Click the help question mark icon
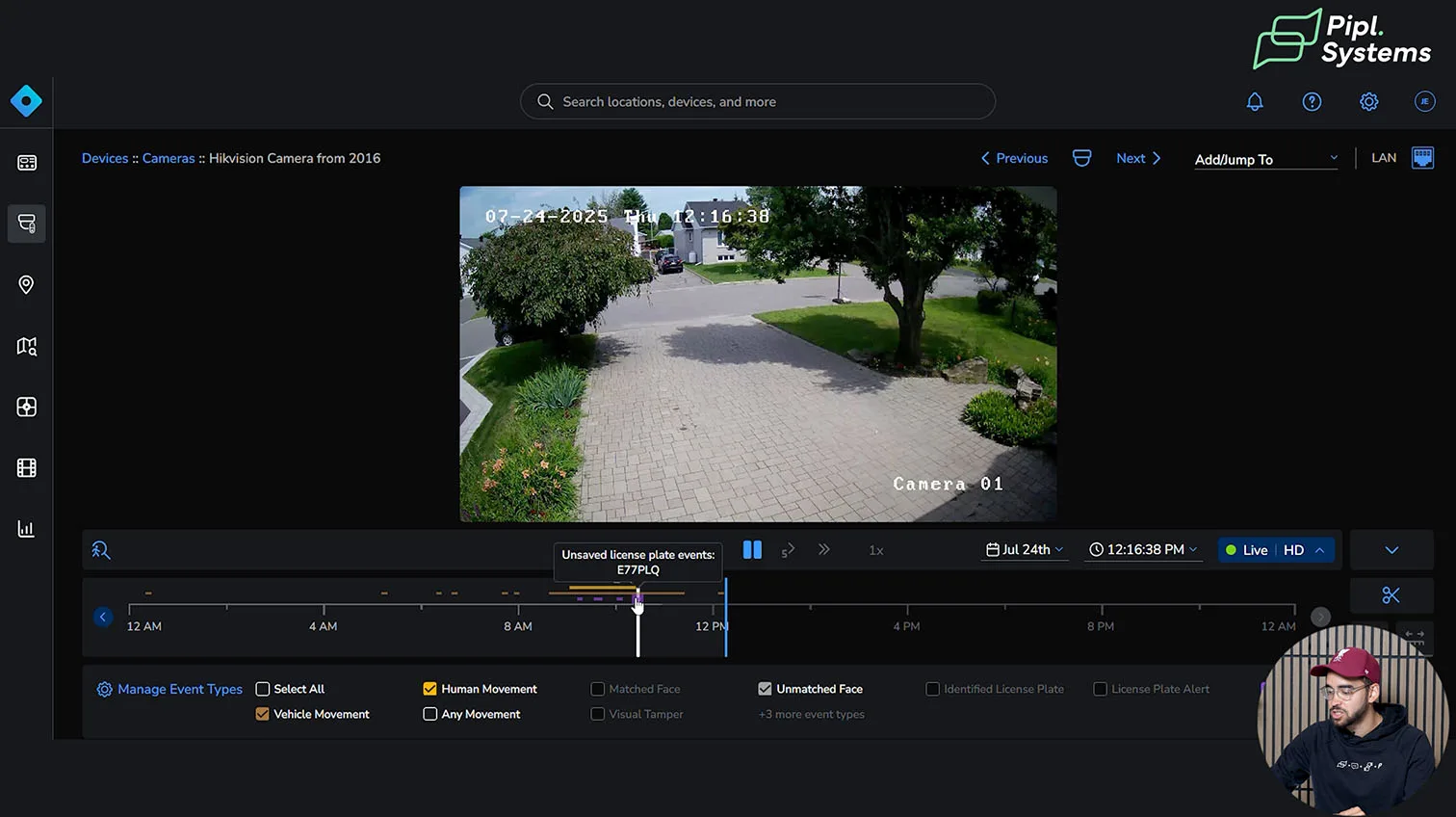Screen dimensions: 1456x817 pos(1312,102)
